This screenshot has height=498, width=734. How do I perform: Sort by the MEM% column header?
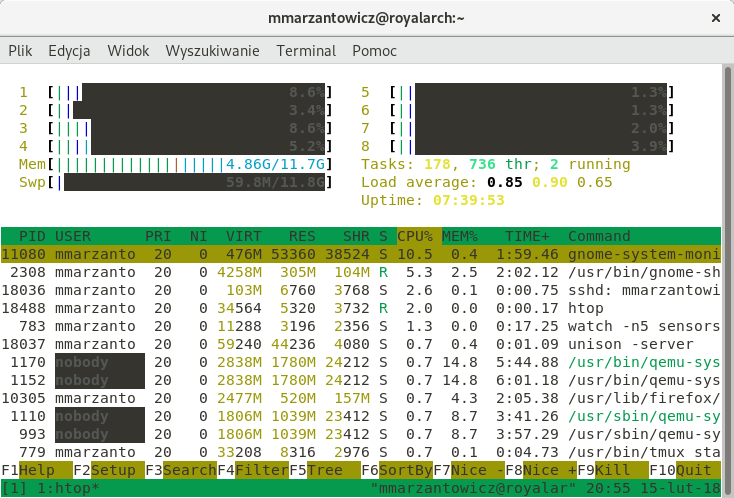coord(460,236)
